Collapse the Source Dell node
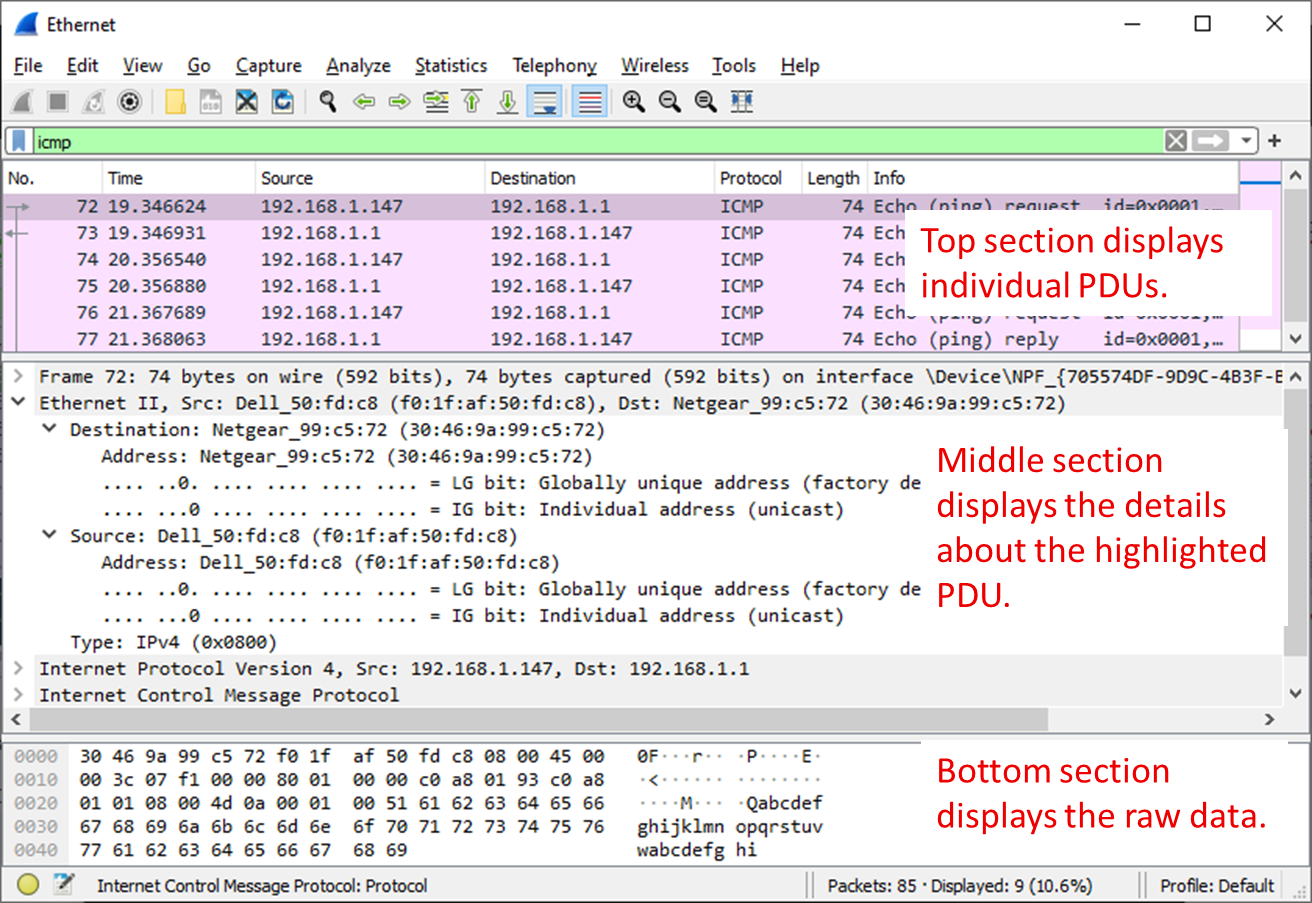This screenshot has width=1312, height=903. [49, 535]
